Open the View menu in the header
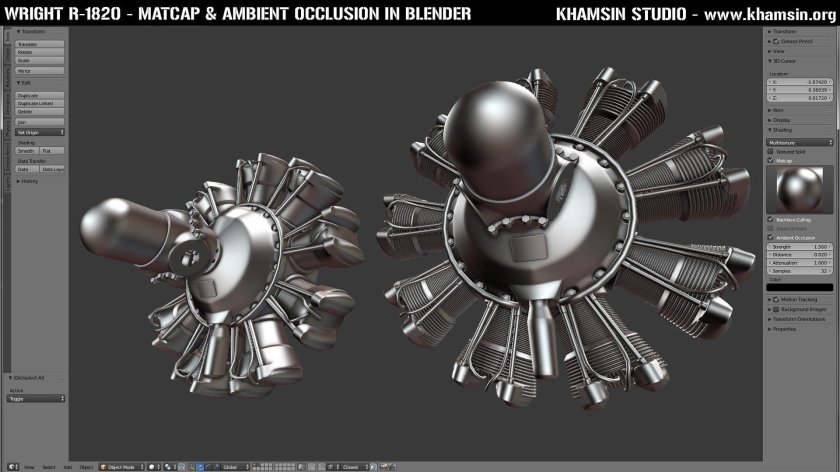 pyautogui.click(x=29, y=466)
